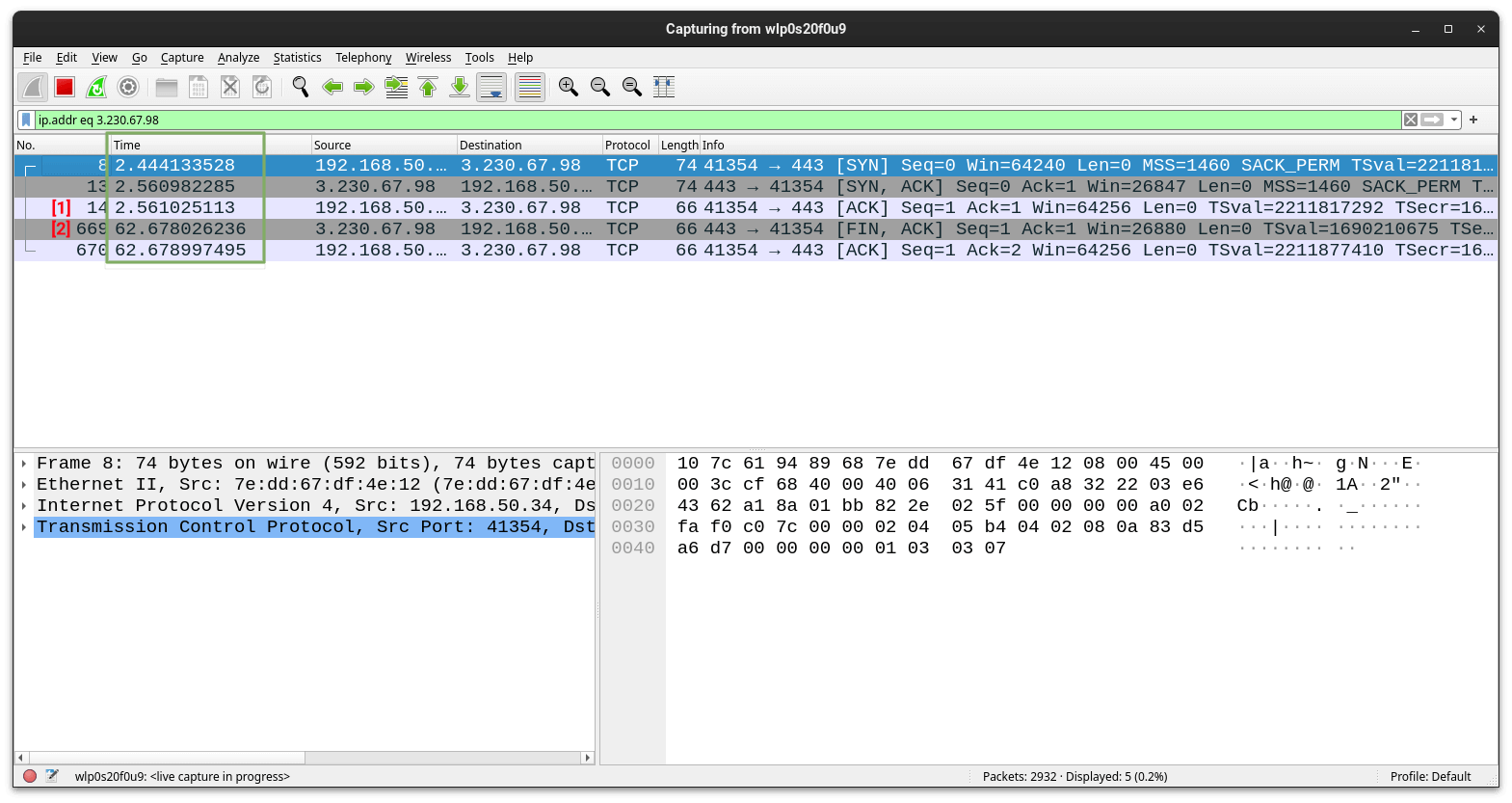
Task: Zoom in main window text
Action: pyautogui.click(x=569, y=87)
